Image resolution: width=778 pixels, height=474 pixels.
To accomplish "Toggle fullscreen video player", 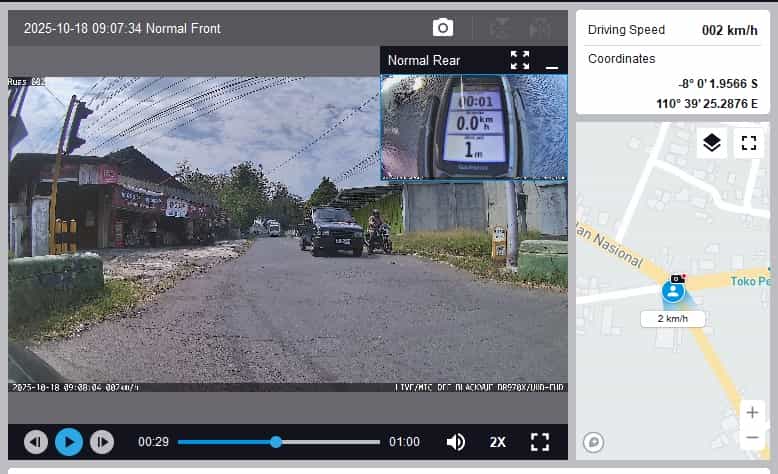I will pyautogui.click(x=540, y=441).
